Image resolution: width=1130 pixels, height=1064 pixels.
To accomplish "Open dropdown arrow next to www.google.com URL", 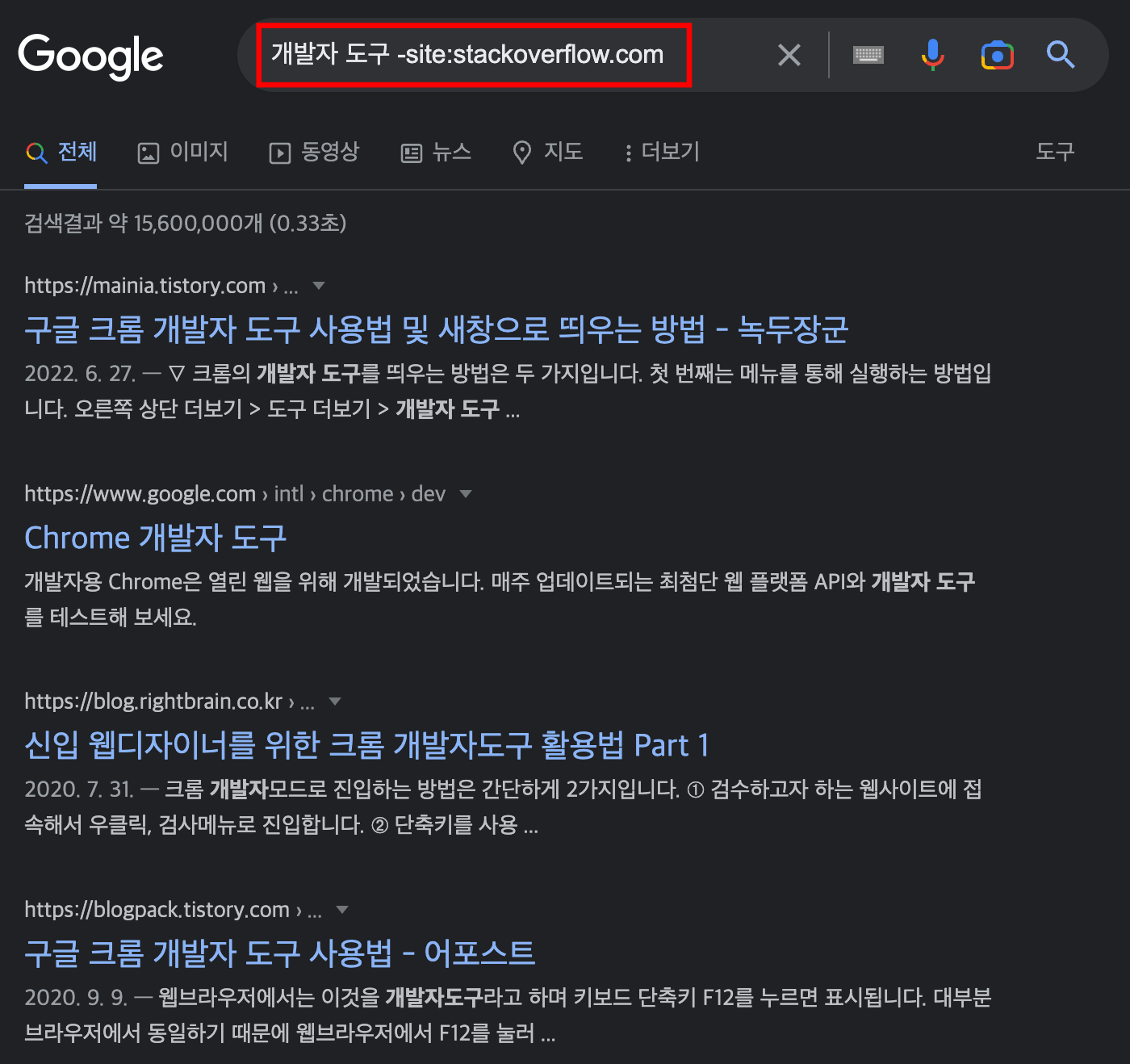I will 466,493.
